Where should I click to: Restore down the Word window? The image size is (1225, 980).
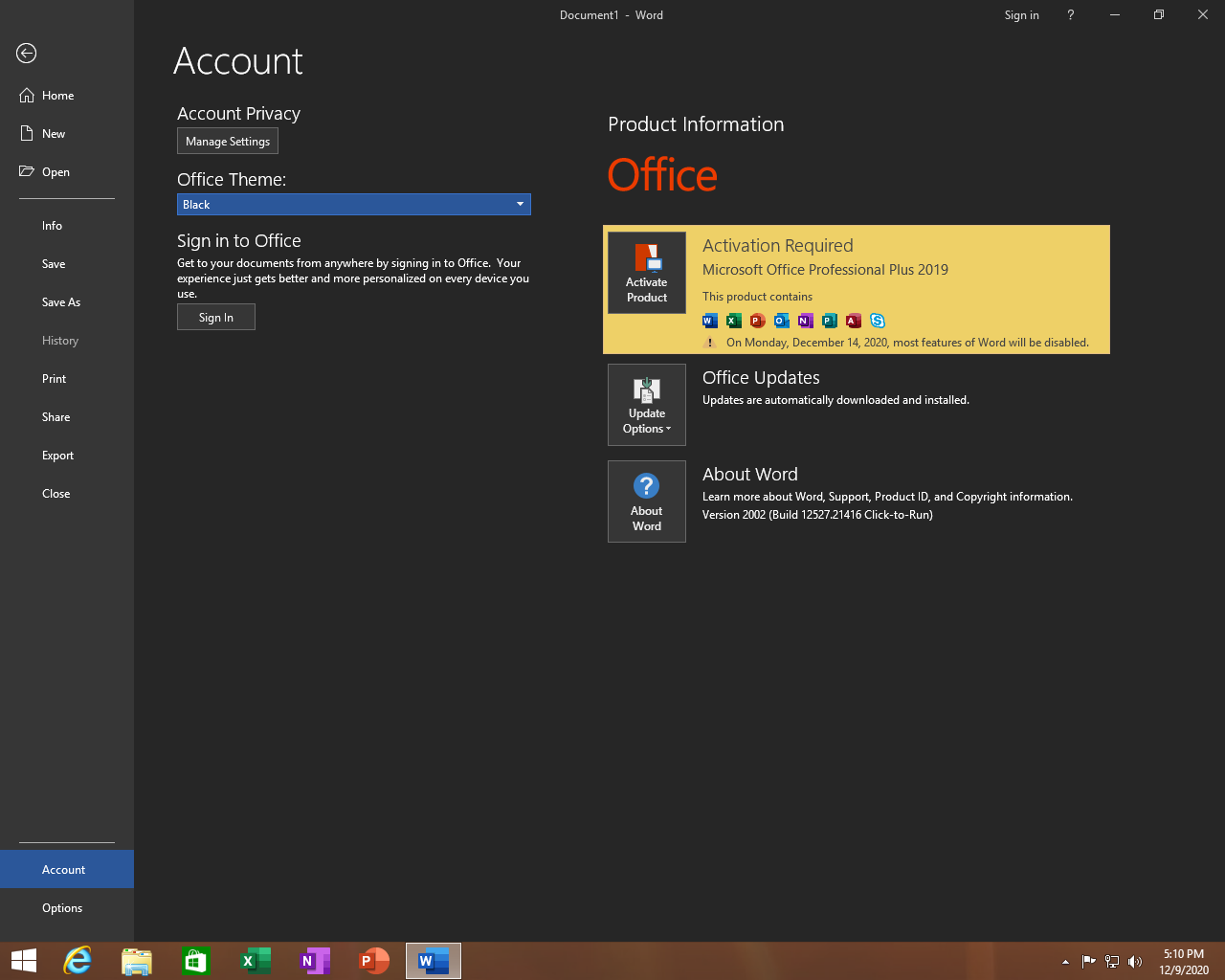point(1159,15)
